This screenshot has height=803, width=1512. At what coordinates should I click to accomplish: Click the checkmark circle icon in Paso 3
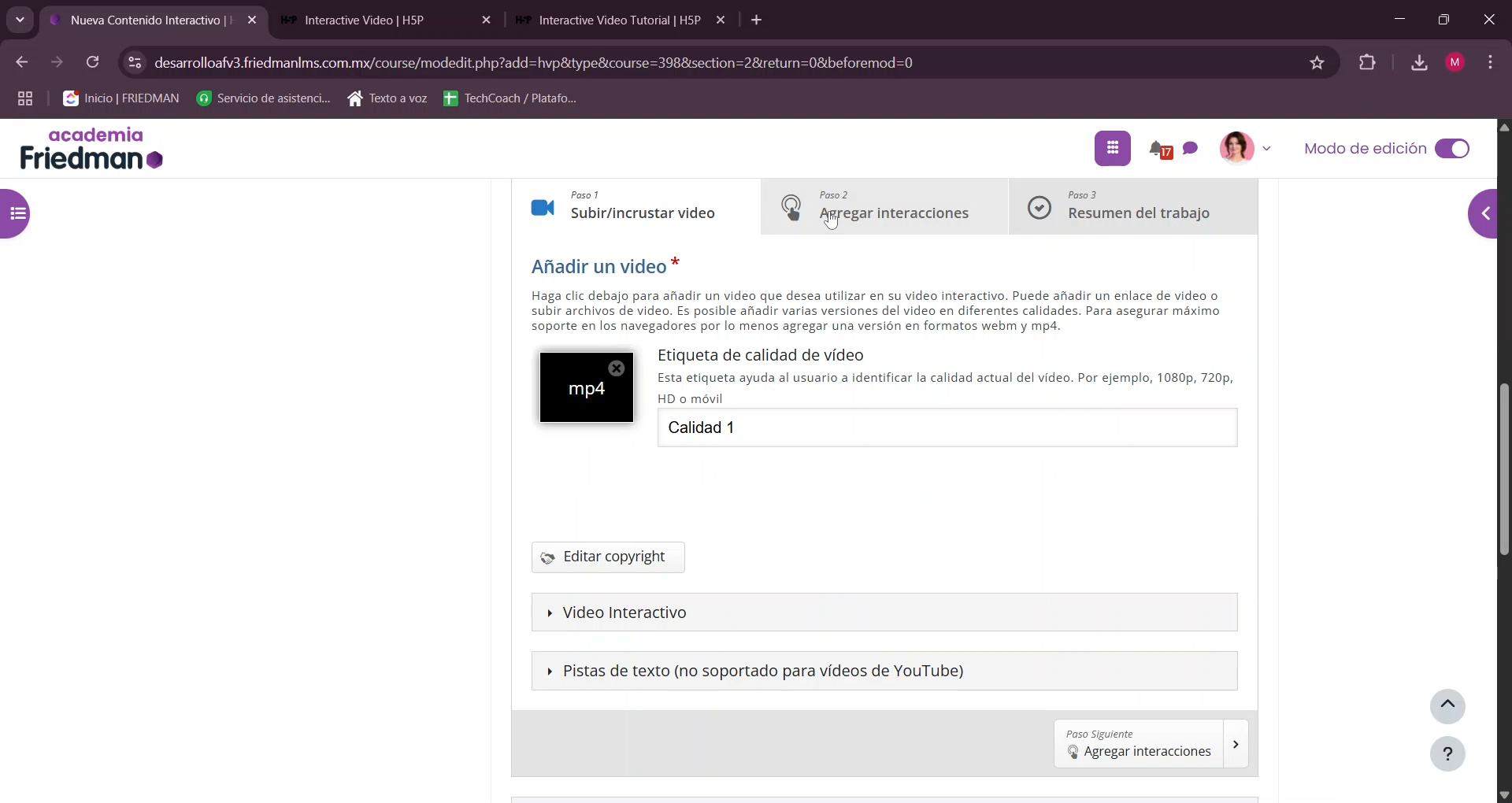pos(1039,208)
